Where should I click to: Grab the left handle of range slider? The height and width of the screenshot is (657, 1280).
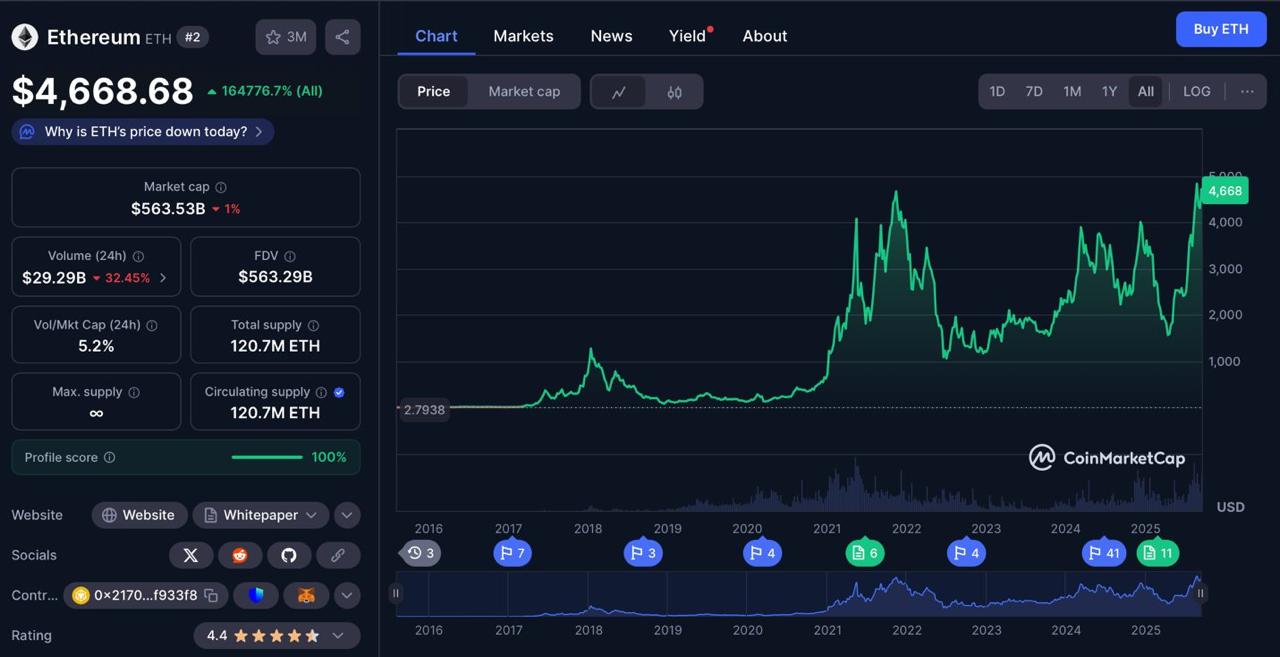396,593
